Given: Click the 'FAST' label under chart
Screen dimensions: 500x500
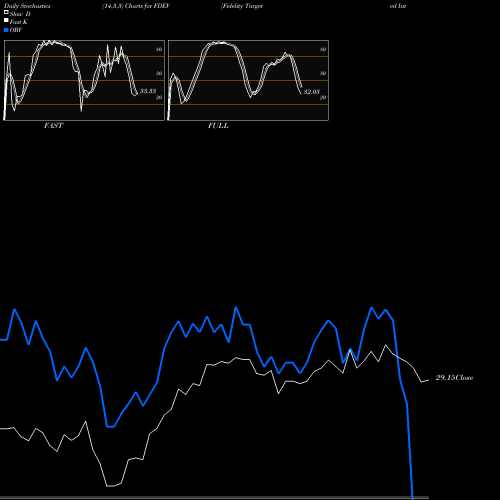Looking at the screenshot, I should tap(53, 126).
